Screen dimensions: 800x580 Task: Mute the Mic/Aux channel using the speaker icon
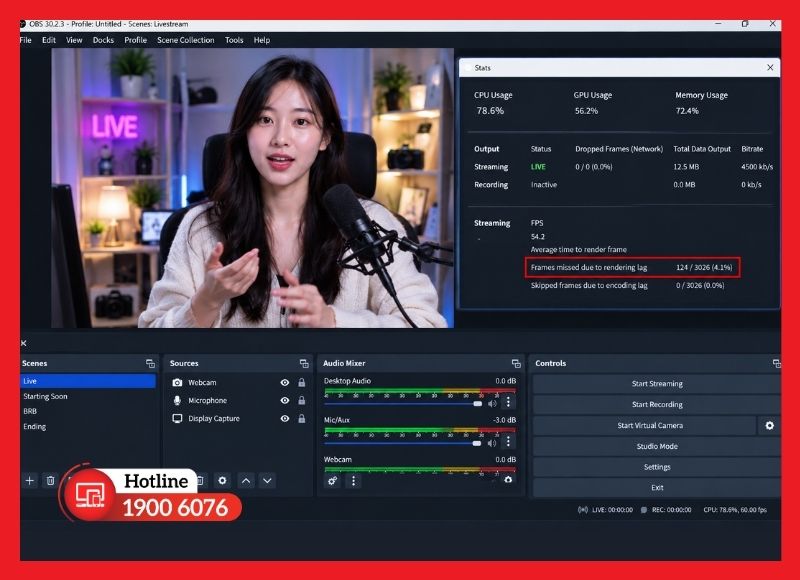coord(492,443)
